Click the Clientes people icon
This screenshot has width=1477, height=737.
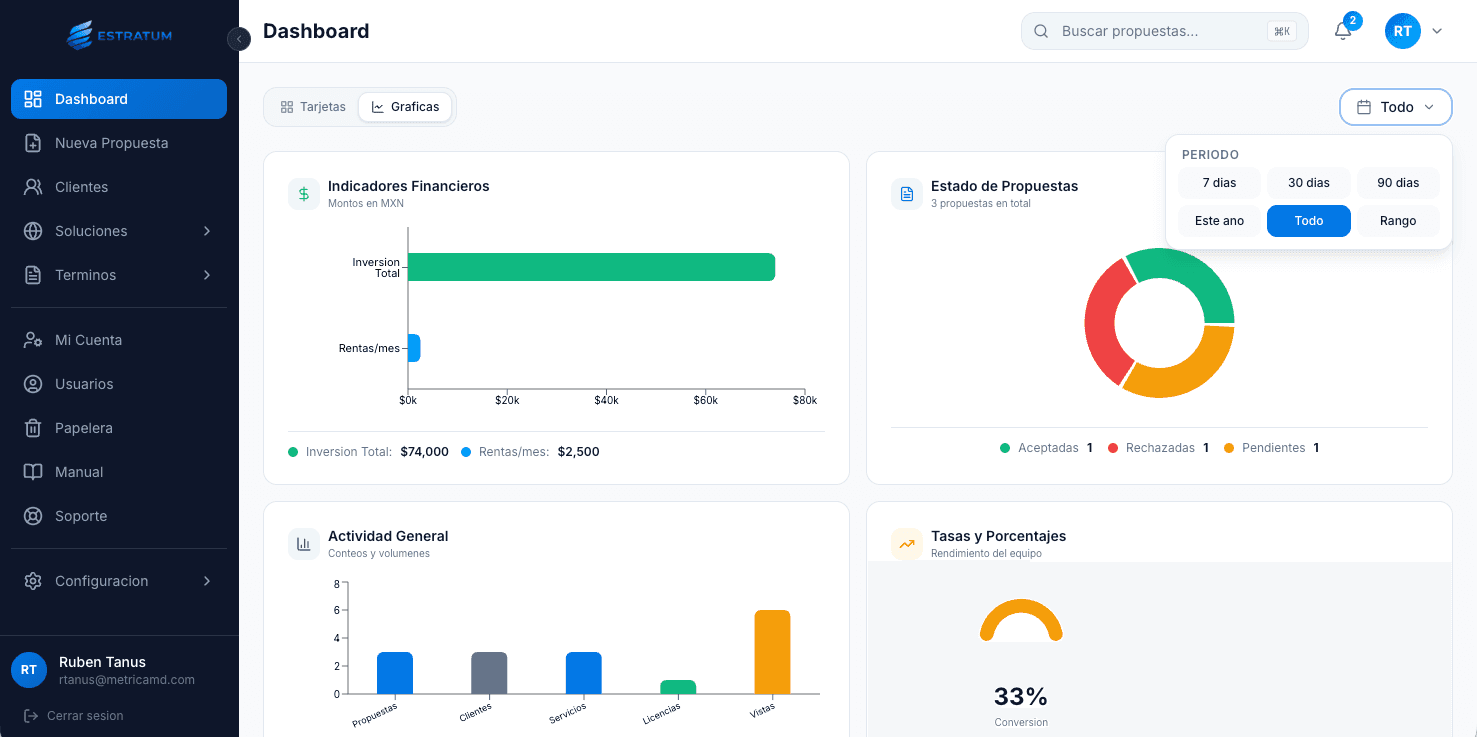click(33, 187)
